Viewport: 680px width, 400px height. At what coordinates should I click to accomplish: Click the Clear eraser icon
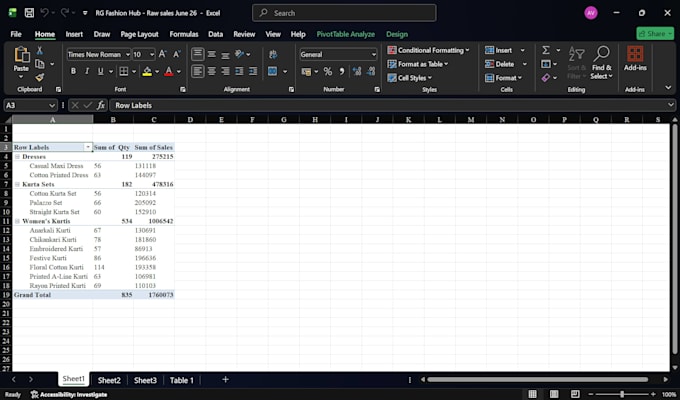[x=546, y=78]
